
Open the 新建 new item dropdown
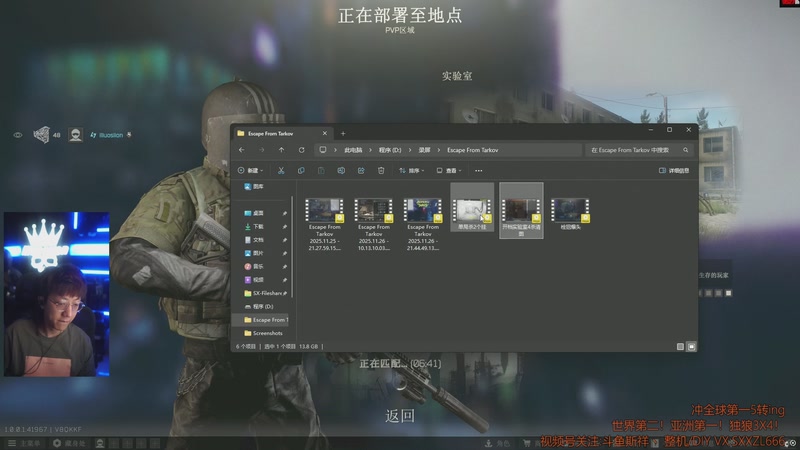click(251, 170)
